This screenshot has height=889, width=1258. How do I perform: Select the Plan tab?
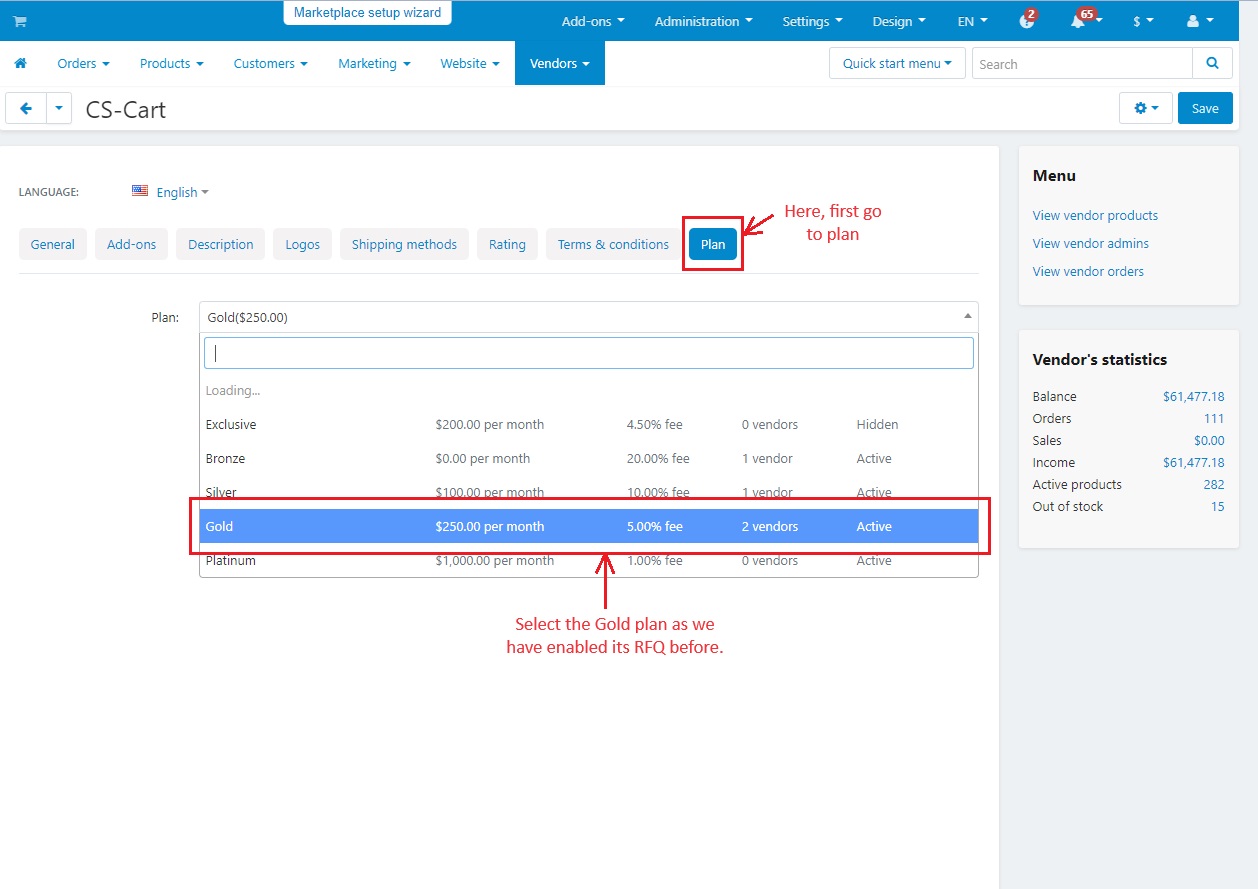pyautogui.click(x=713, y=244)
